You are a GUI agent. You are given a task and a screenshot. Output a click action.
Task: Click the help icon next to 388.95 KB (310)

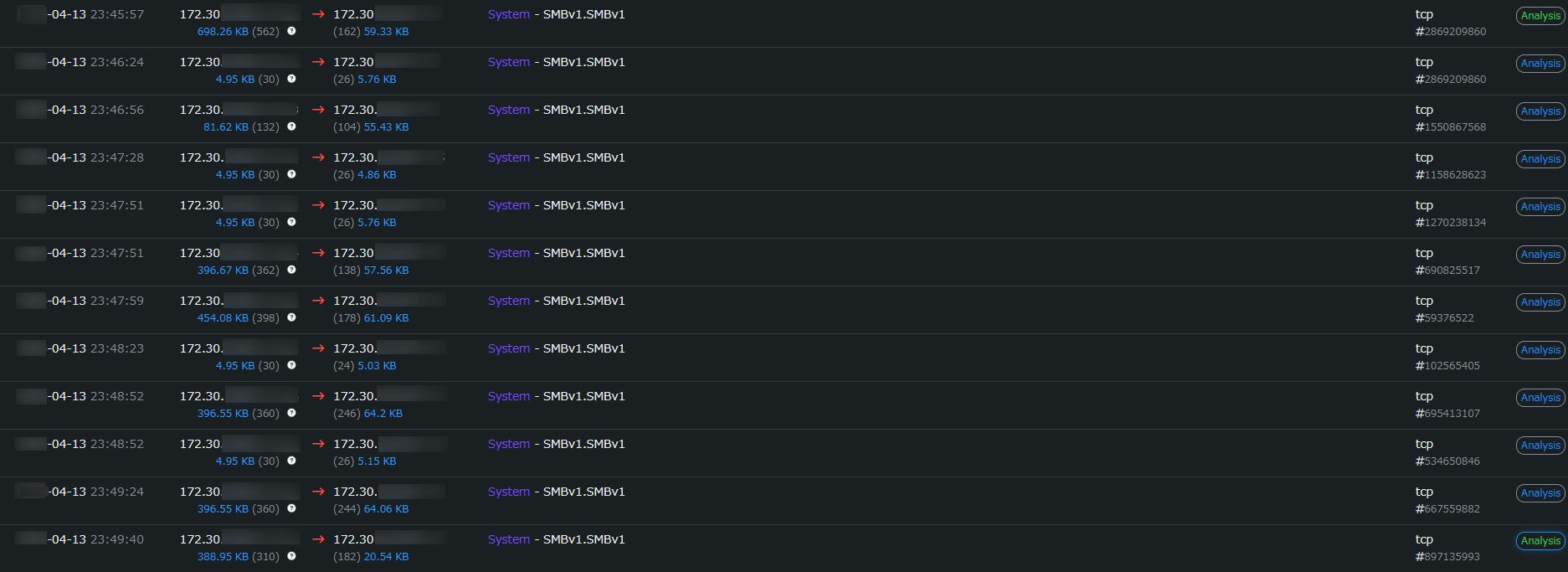pos(291,556)
